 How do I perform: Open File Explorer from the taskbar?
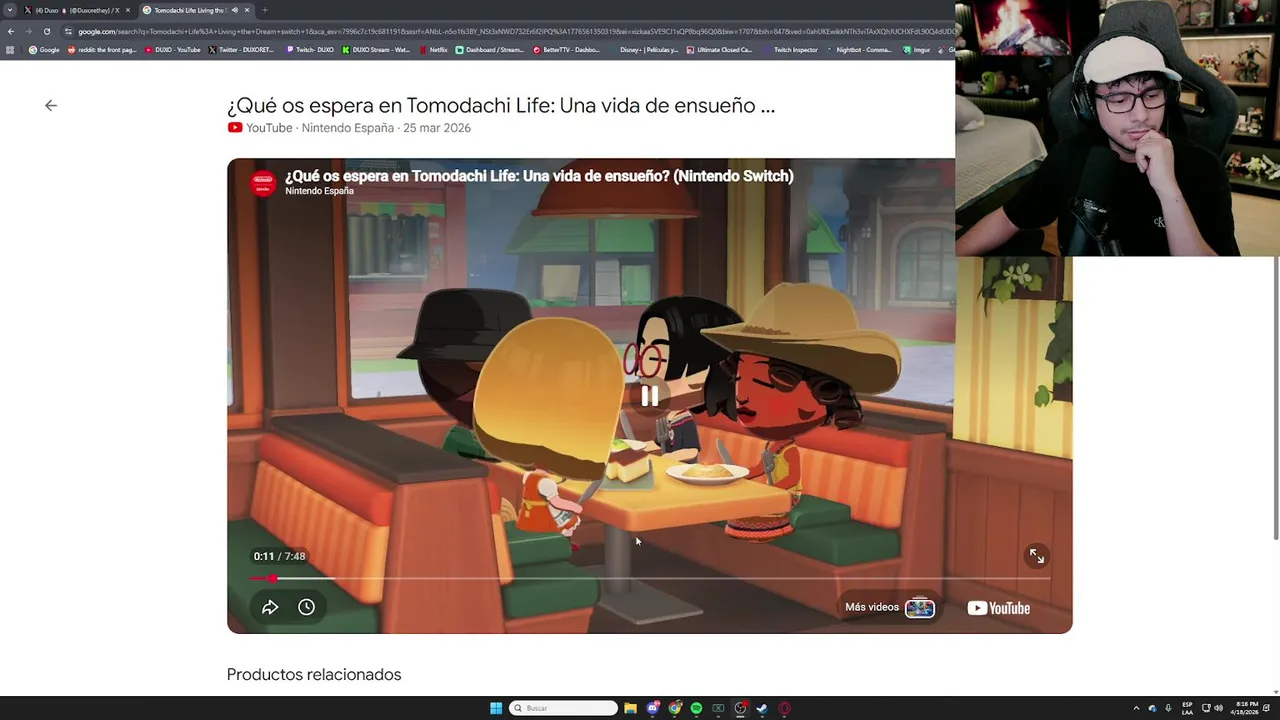click(630, 708)
